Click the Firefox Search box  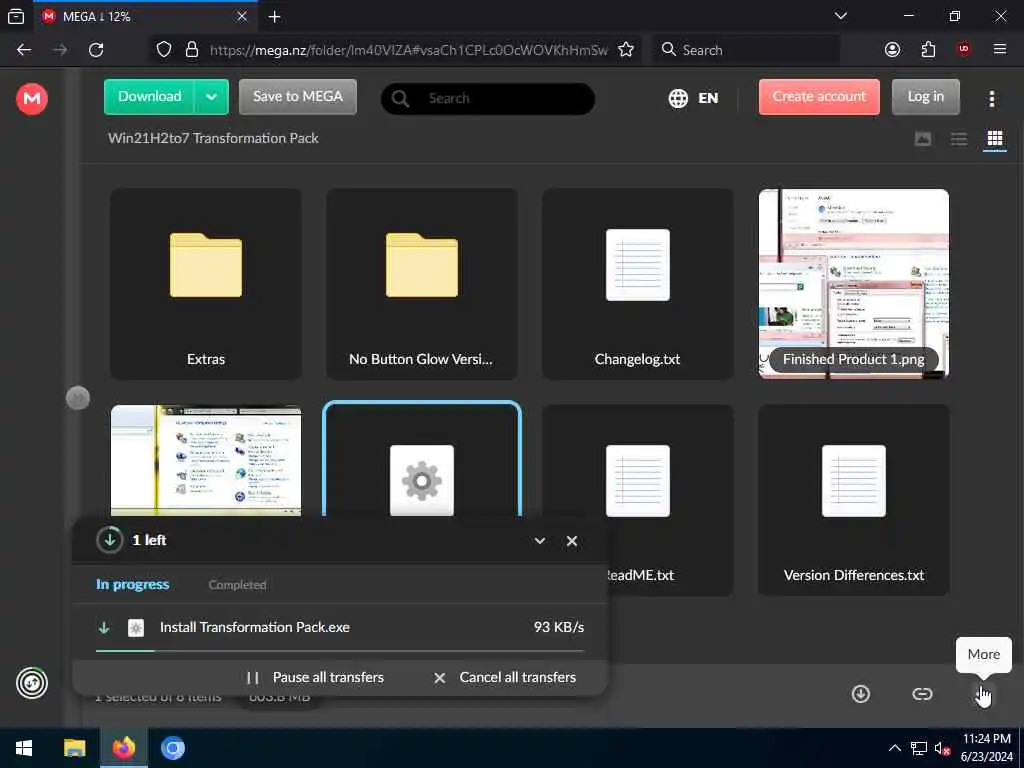click(746, 50)
